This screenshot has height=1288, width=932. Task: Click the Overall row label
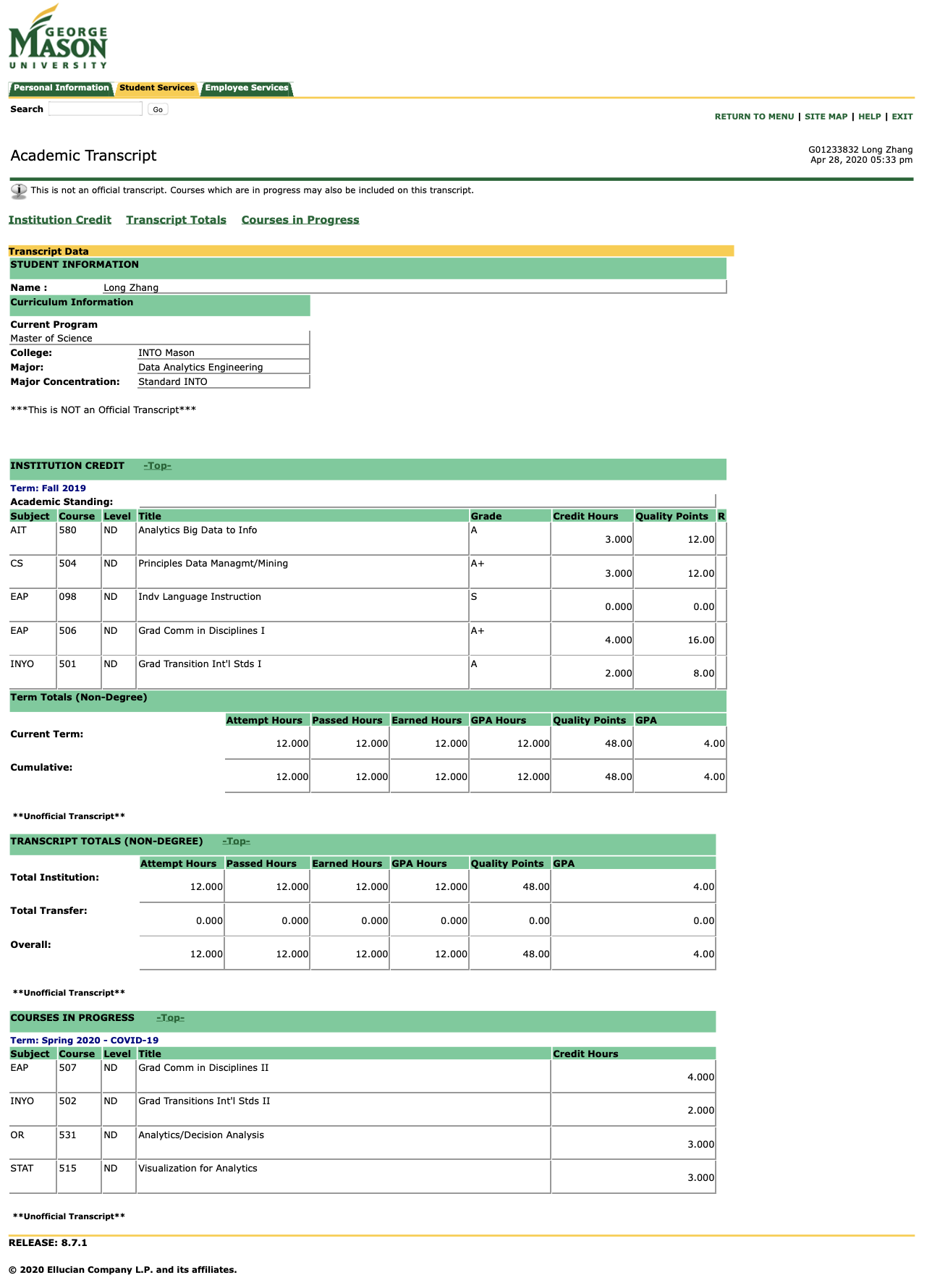(x=30, y=945)
